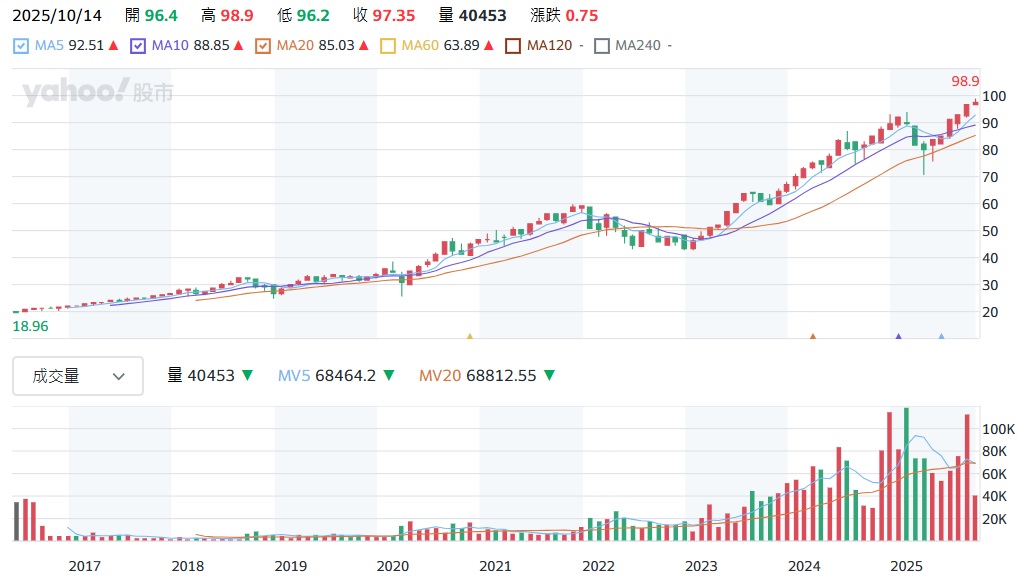This screenshot has height=579, width=1019.
Task: Enable the MA120 moving average checkbox
Action: (513, 46)
